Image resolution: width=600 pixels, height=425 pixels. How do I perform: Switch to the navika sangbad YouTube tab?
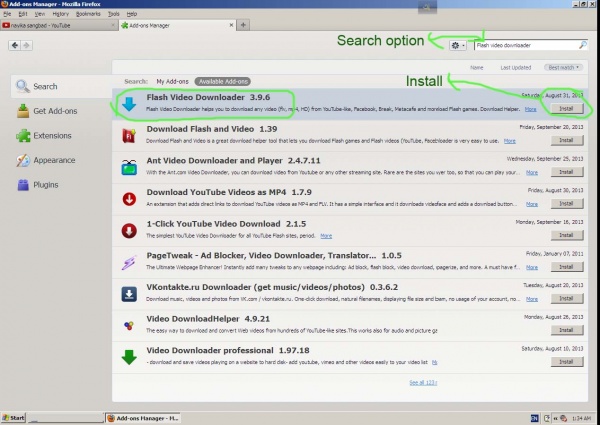59,25
